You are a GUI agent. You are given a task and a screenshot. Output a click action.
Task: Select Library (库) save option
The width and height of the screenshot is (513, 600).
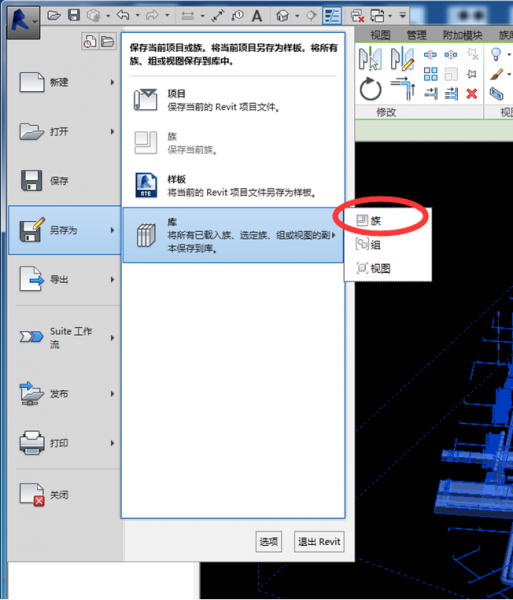tap(233, 235)
